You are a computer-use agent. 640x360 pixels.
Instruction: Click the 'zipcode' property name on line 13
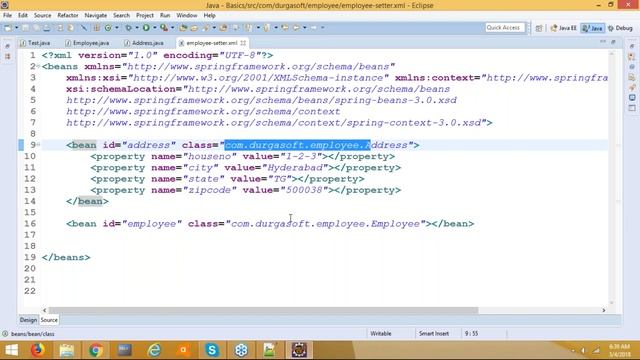[x=209, y=190]
